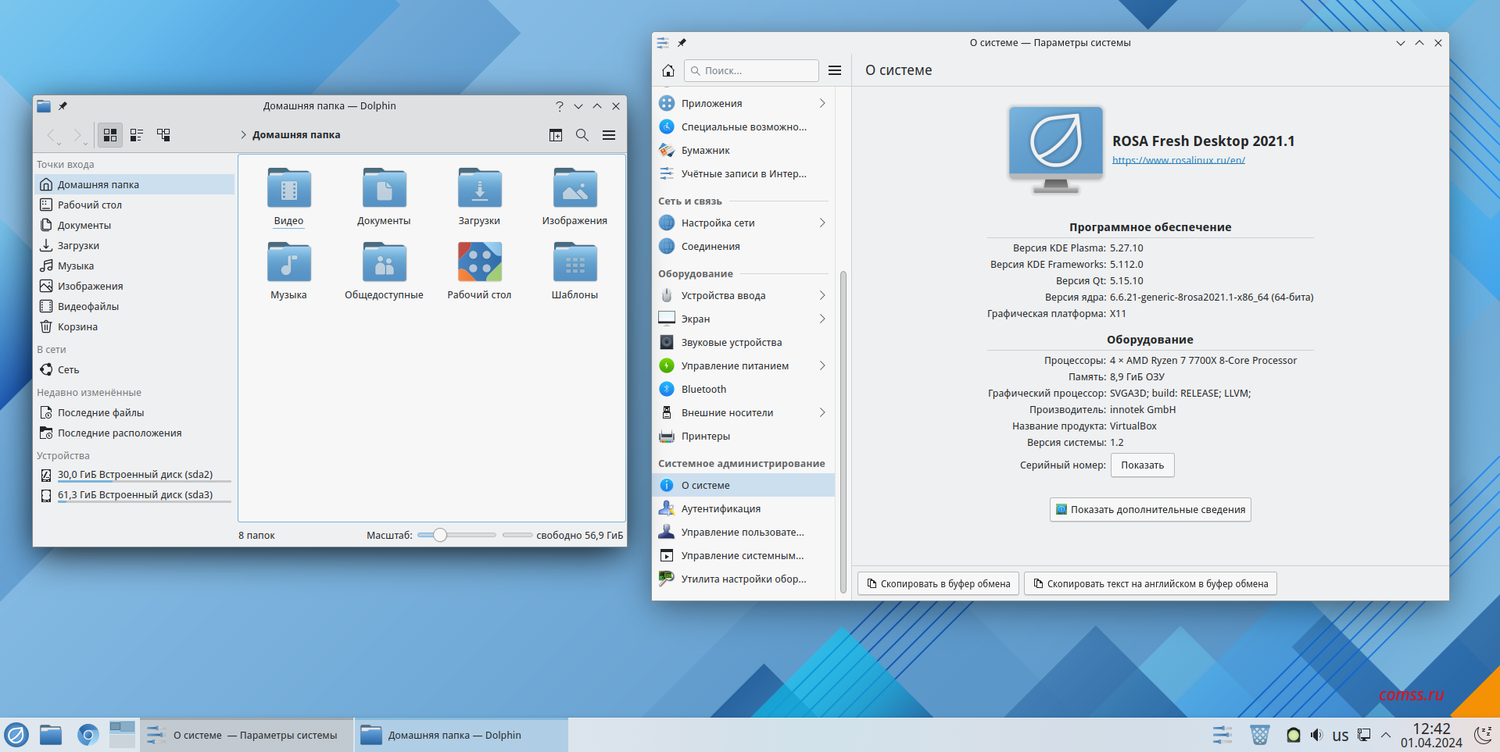Open the volume icon in system tray
Viewport: 1500px width, 752px height.
coord(1317,735)
